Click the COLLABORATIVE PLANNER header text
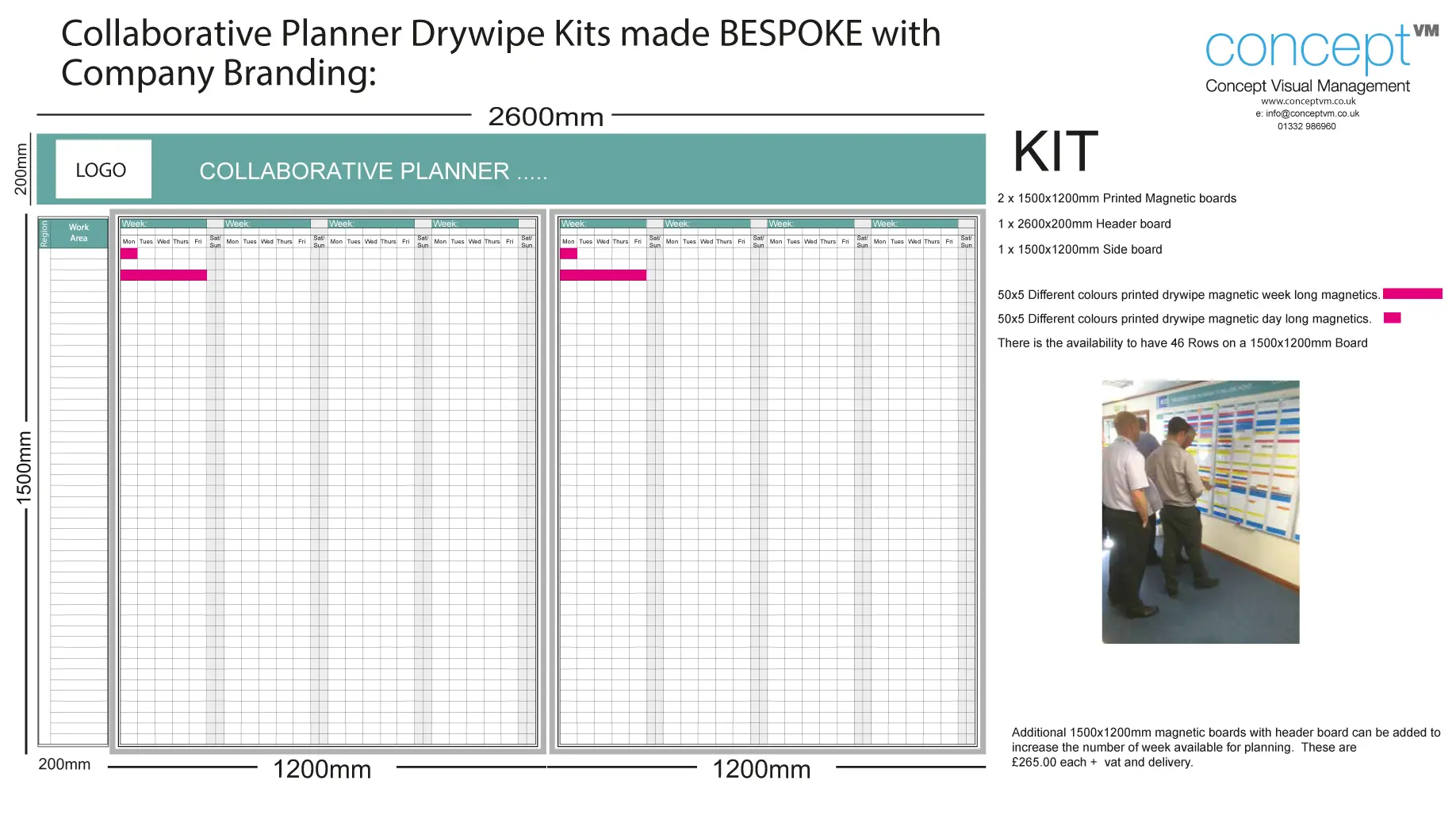The image size is (1456, 819). [373, 171]
